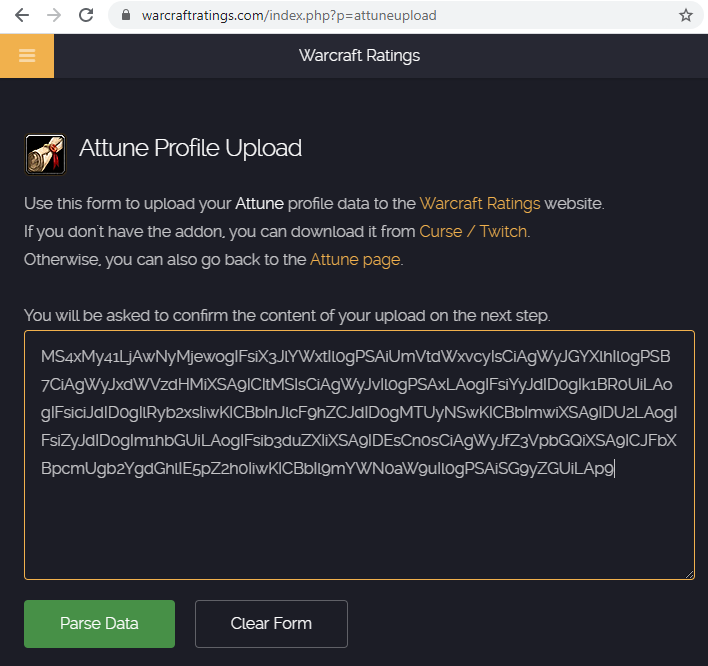Viewport: 708px width, 666px height.
Task: Click the upload confirmation notice text
Action: (x=287, y=315)
